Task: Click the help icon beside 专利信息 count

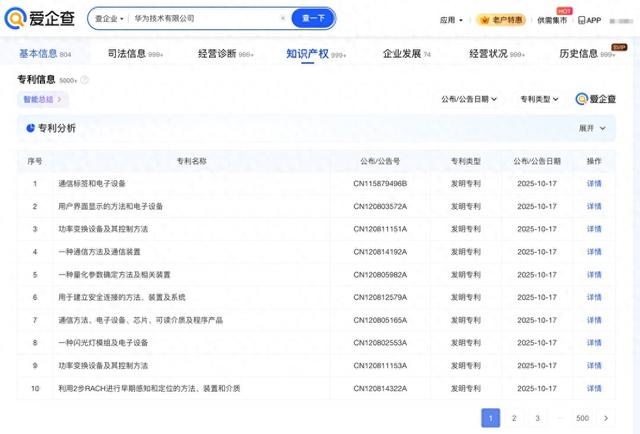Action: 84,79
